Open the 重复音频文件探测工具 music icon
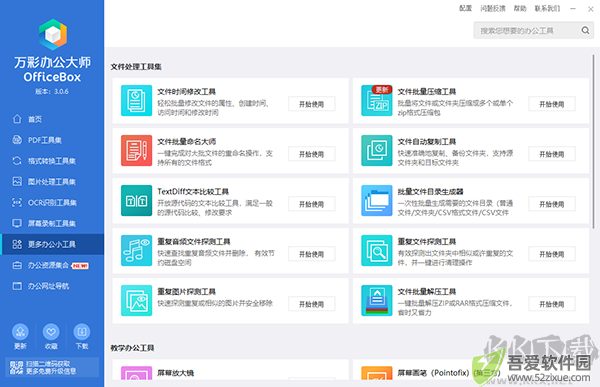This screenshot has height=387, width=600. 136,250
